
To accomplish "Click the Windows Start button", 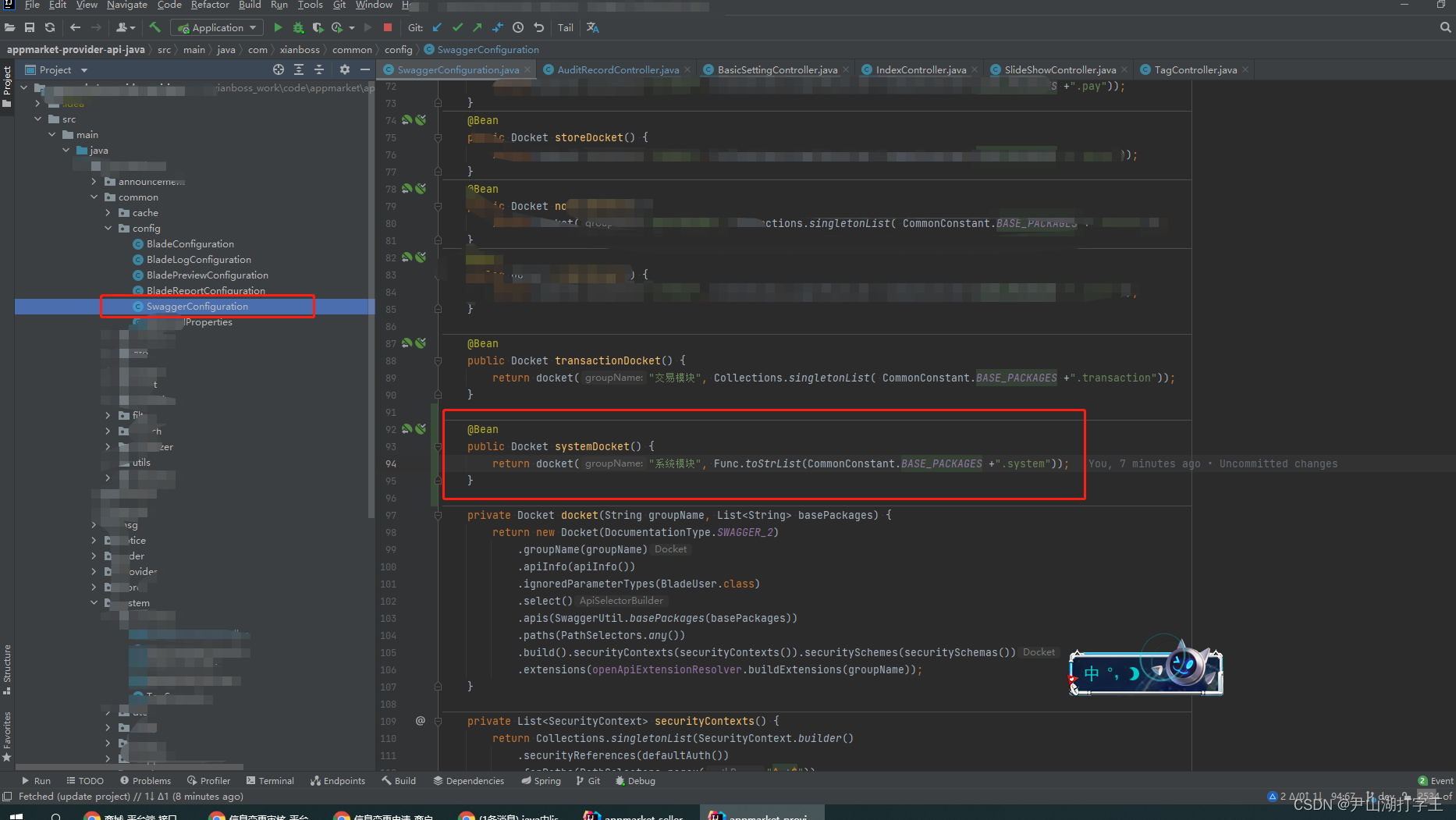I will [x=16, y=816].
